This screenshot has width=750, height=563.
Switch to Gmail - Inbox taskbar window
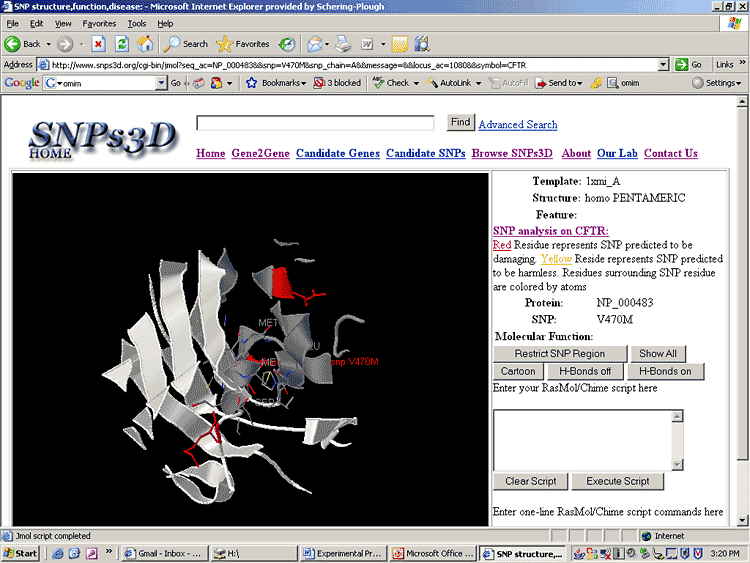(x=165, y=553)
